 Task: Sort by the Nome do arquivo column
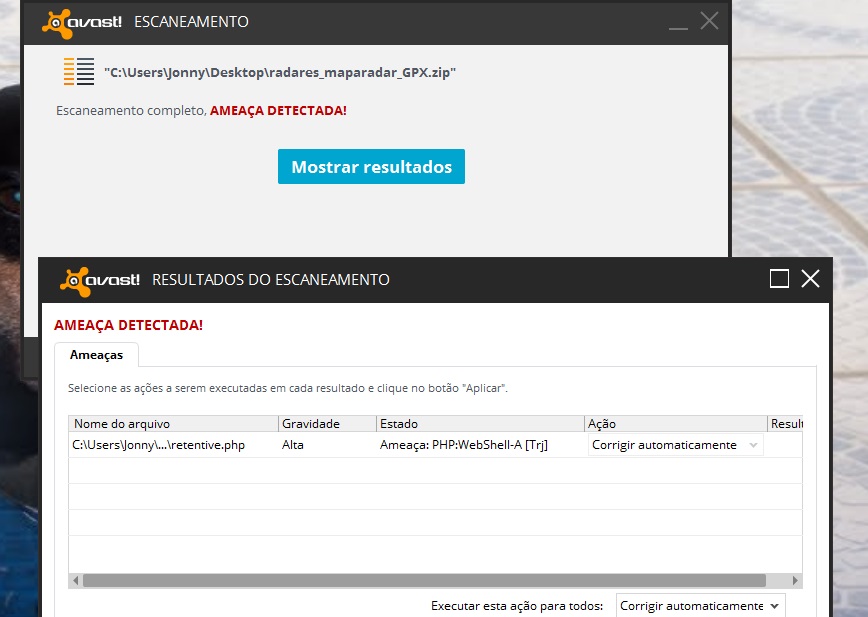point(173,424)
